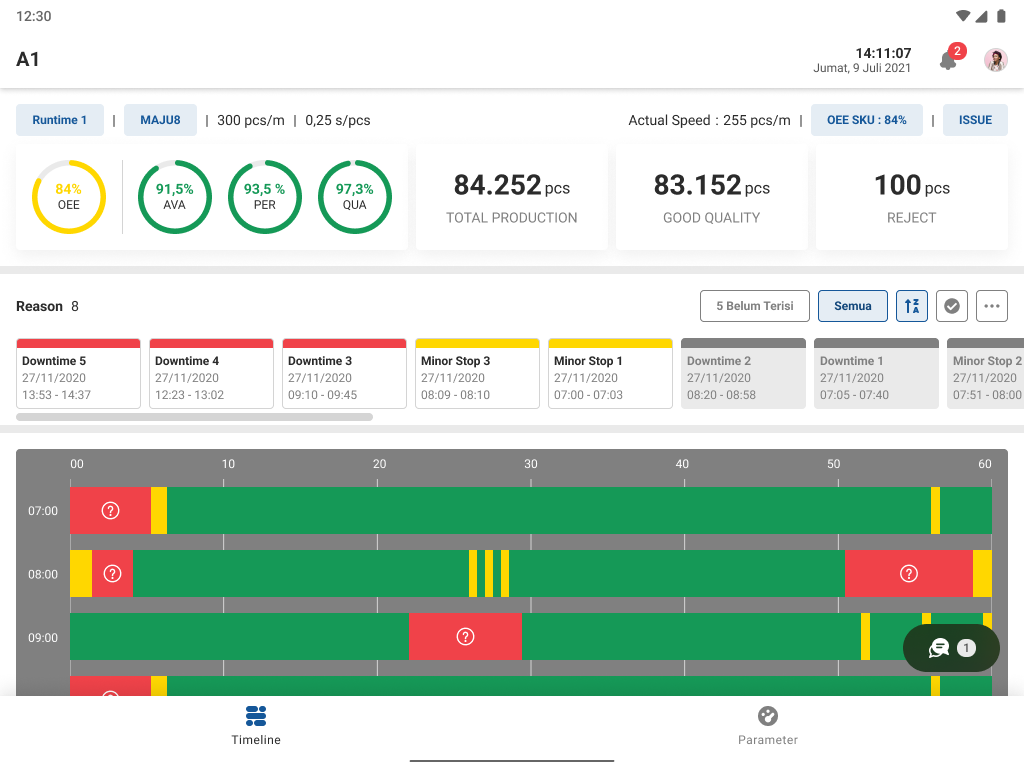Click the 83.152 pcs Good Quality card
1024x768 pixels.
coord(711,198)
